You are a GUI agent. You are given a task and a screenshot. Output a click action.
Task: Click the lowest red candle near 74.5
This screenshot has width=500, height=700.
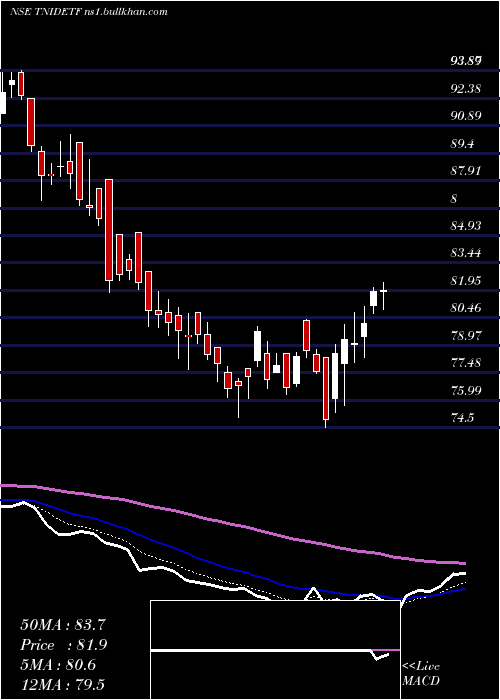coord(326,388)
